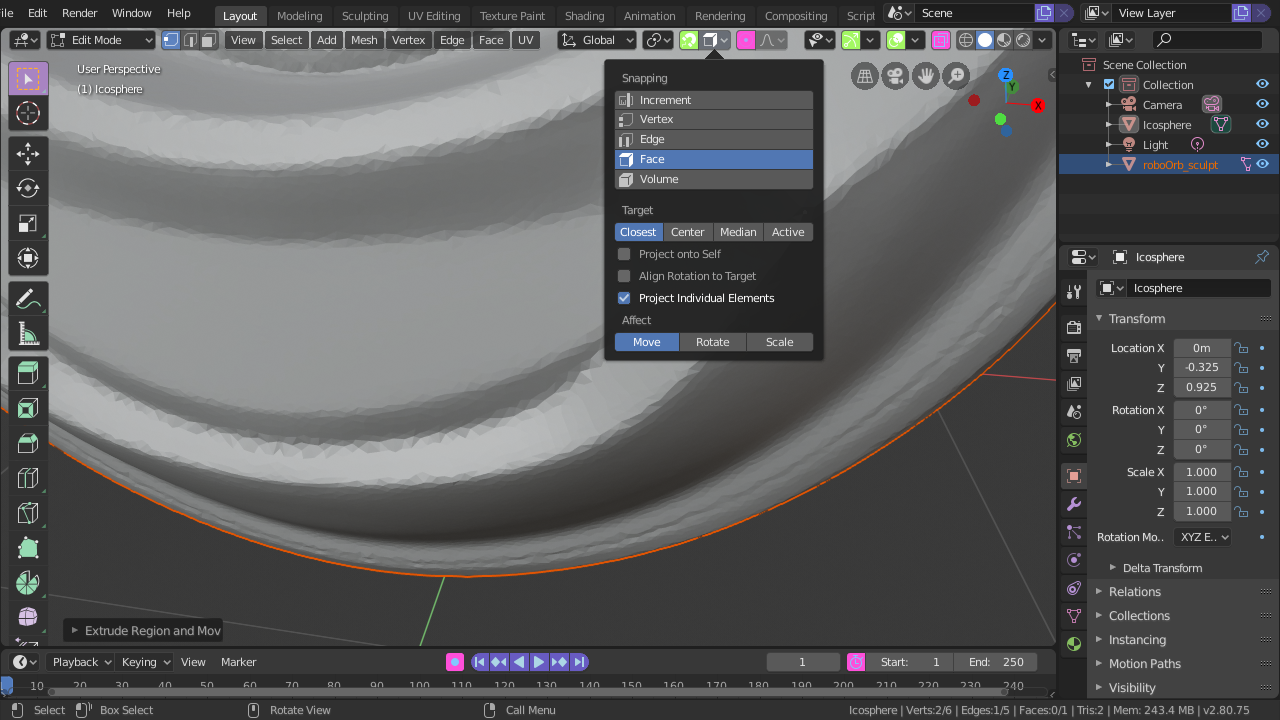Select the Knife tool
The image size is (1280, 720).
pyautogui.click(x=28, y=513)
